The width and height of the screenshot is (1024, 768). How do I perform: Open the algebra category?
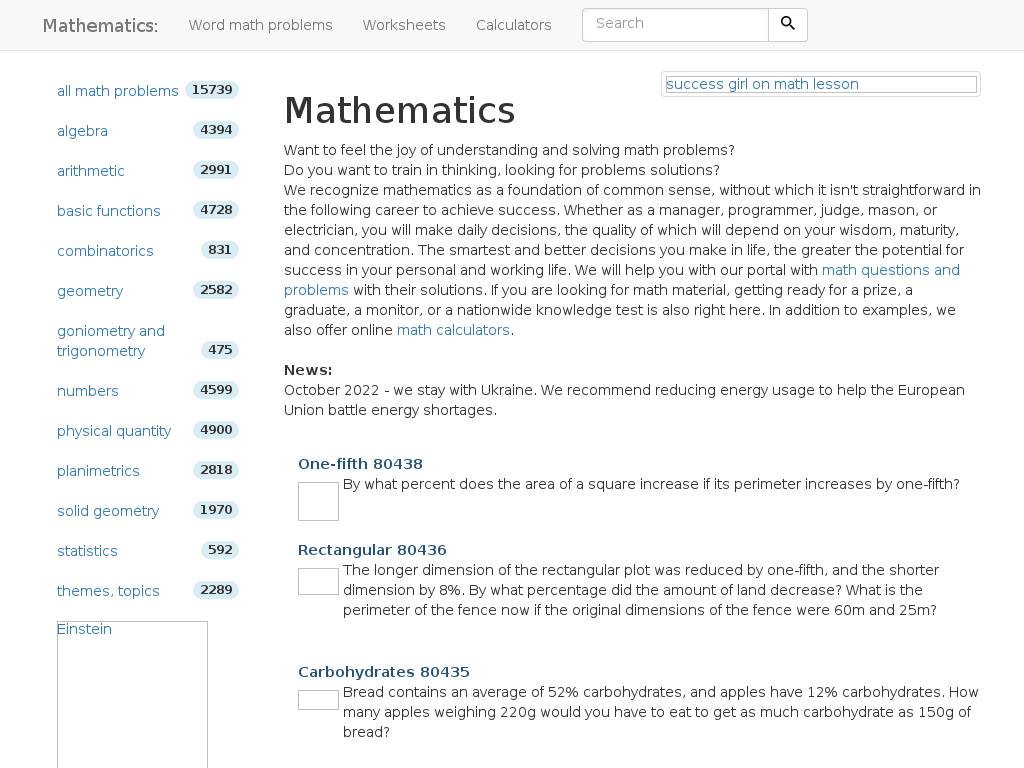pyautogui.click(x=82, y=131)
